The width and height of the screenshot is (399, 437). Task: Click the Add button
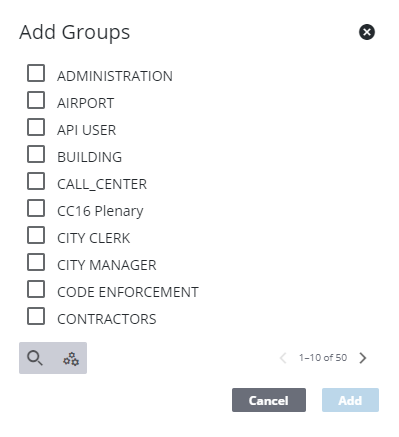(350, 400)
